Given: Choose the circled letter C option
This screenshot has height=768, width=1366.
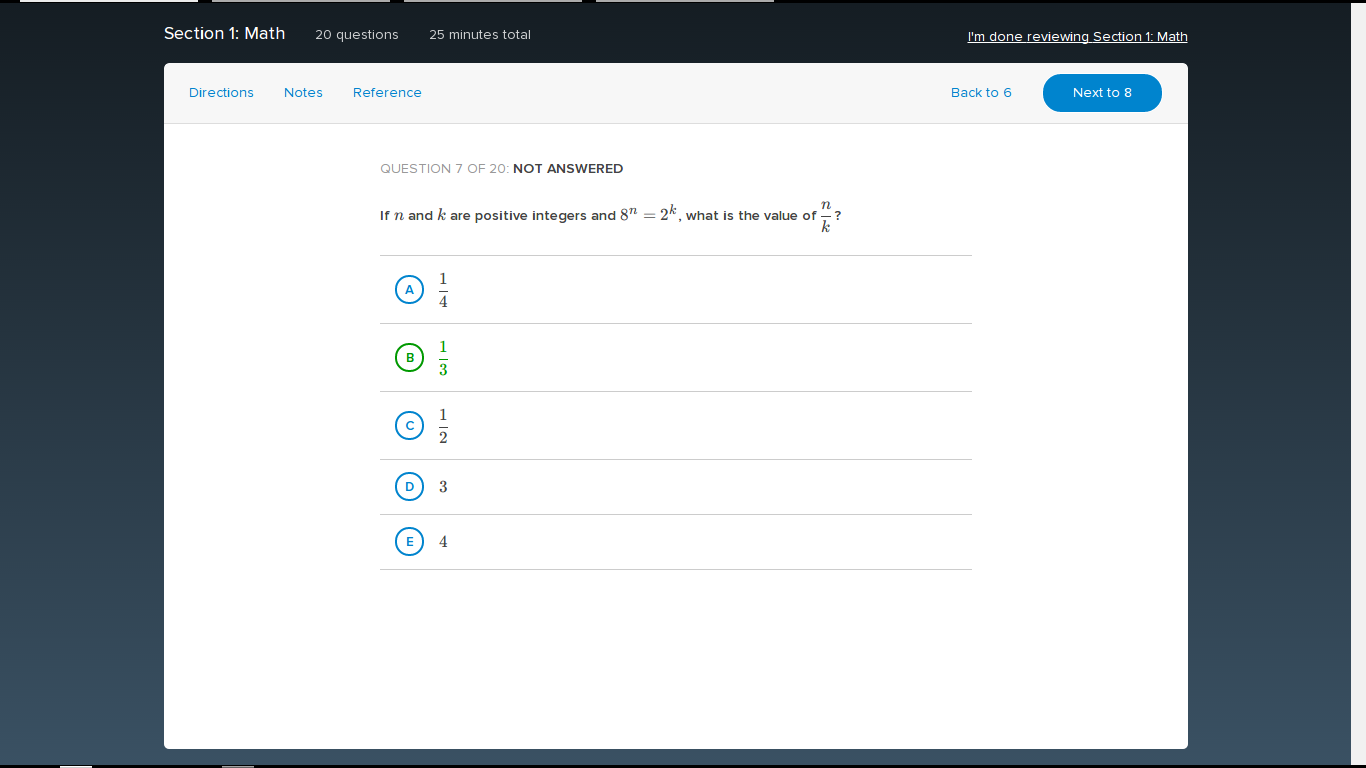Looking at the screenshot, I should 409,426.
